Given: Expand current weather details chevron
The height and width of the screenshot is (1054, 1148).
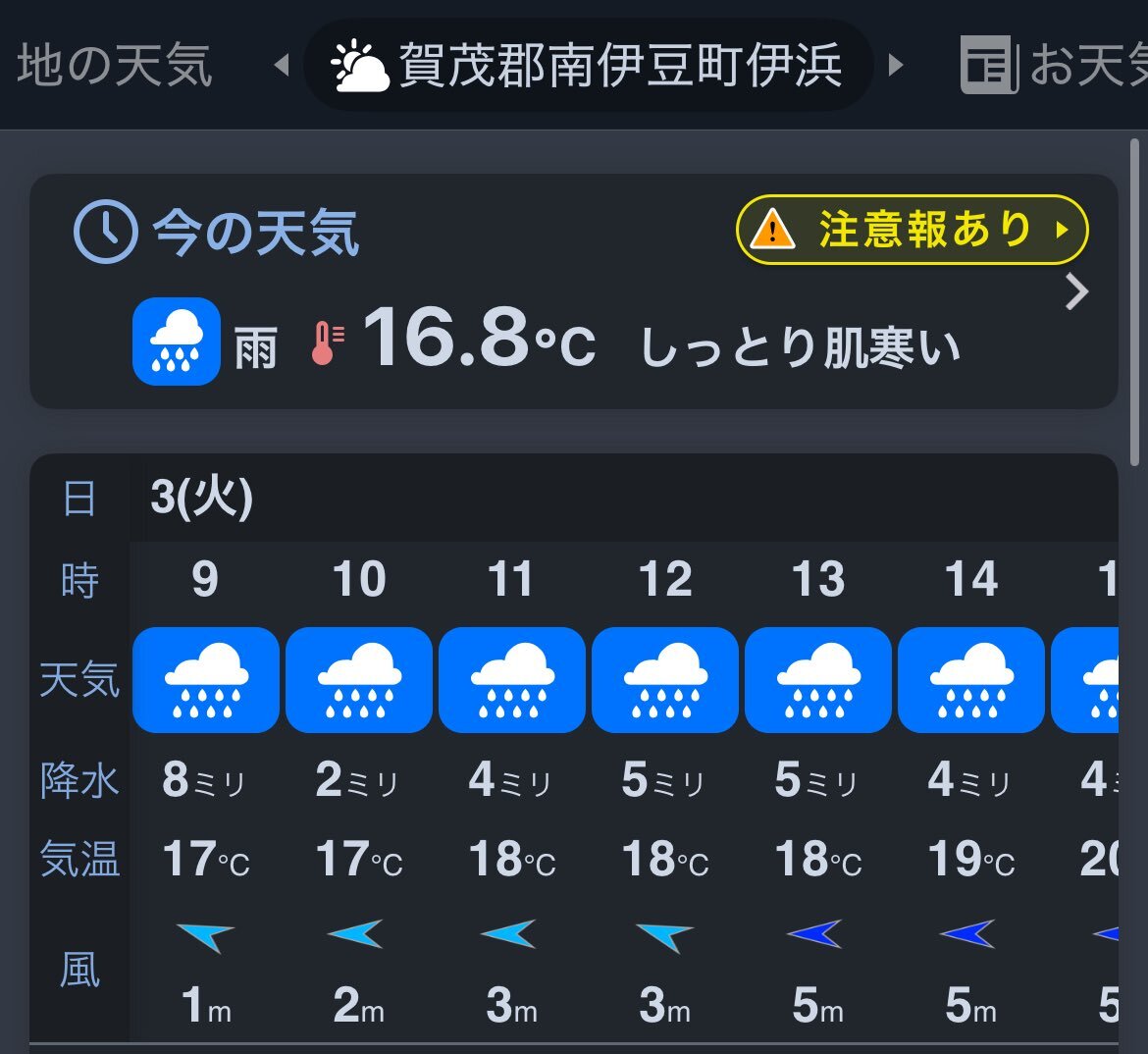Looking at the screenshot, I should [1076, 292].
